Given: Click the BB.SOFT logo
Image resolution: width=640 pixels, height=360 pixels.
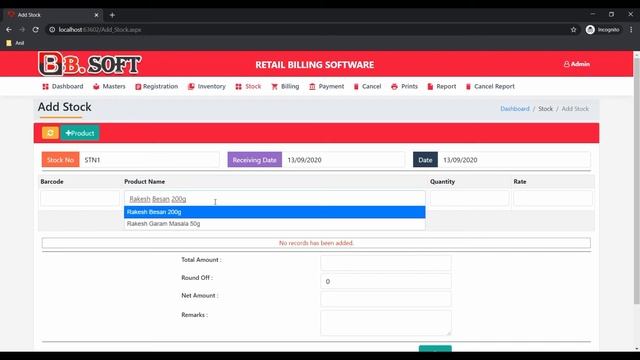Looking at the screenshot, I should pyautogui.click(x=89, y=64).
